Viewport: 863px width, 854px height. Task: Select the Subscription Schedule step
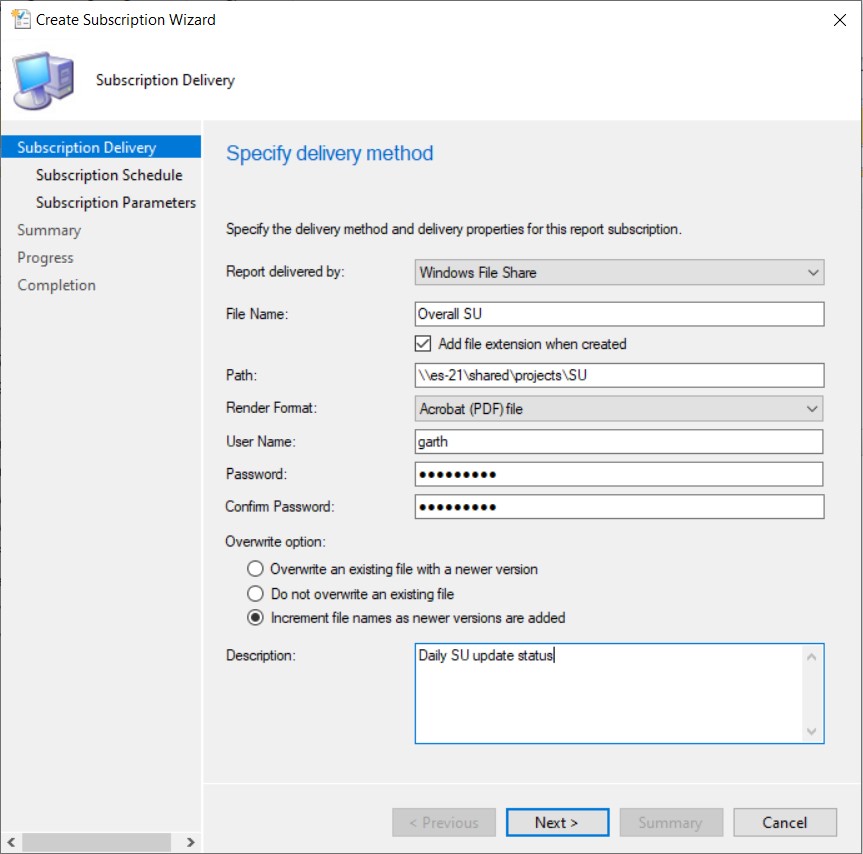coord(110,175)
